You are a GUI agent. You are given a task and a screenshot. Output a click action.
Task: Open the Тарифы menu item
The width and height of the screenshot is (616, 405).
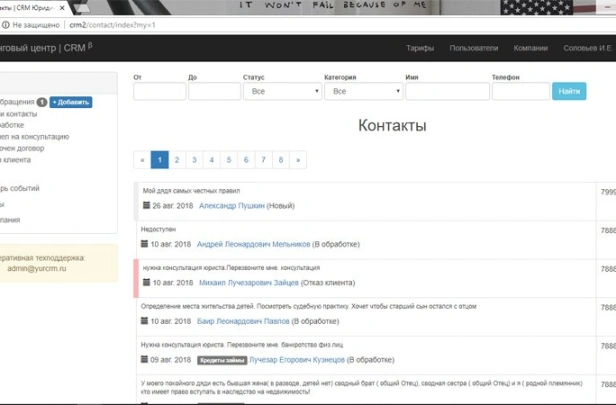click(x=420, y=48)
